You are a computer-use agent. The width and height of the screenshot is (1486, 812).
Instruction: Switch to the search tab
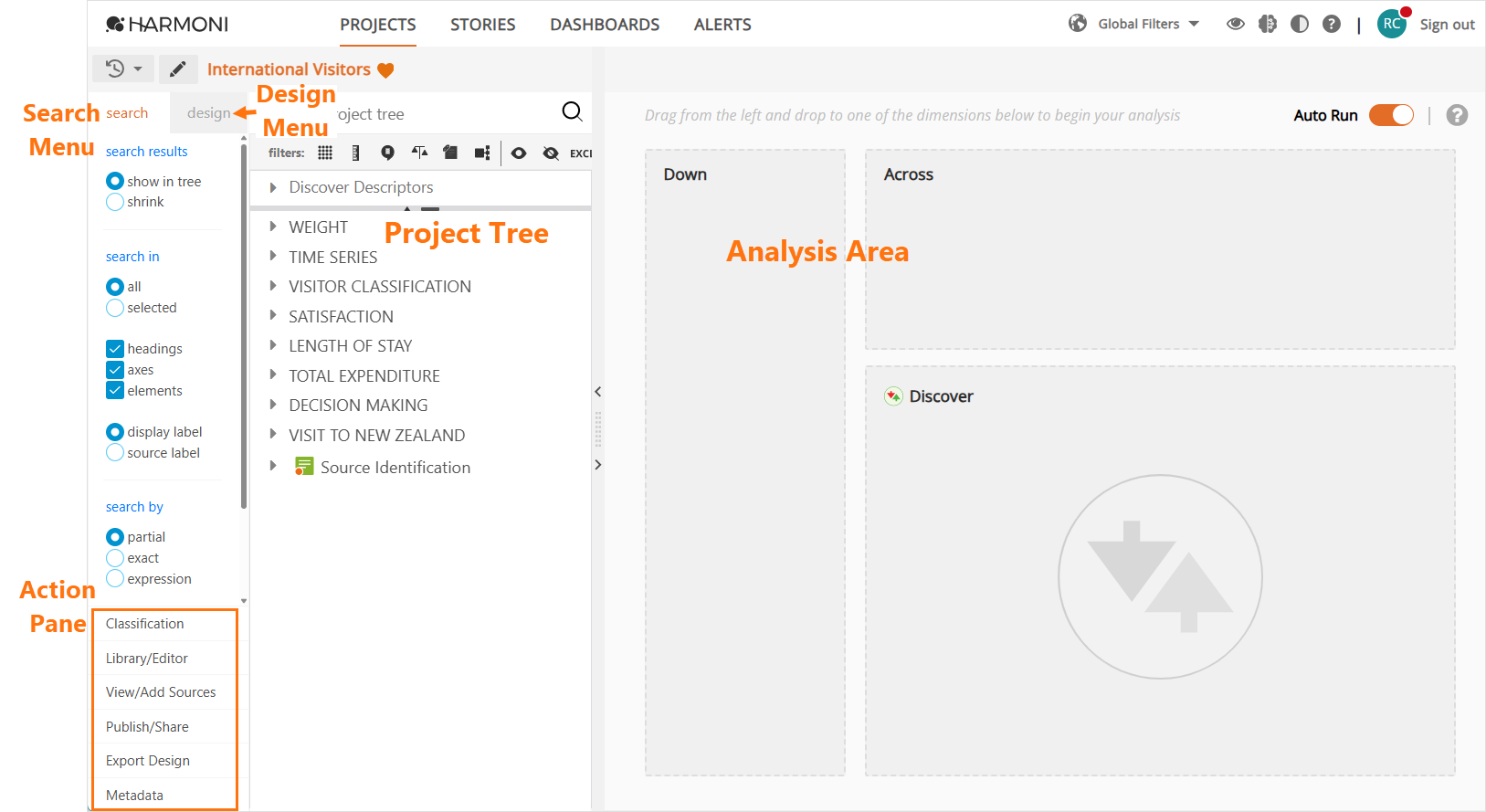127,113
